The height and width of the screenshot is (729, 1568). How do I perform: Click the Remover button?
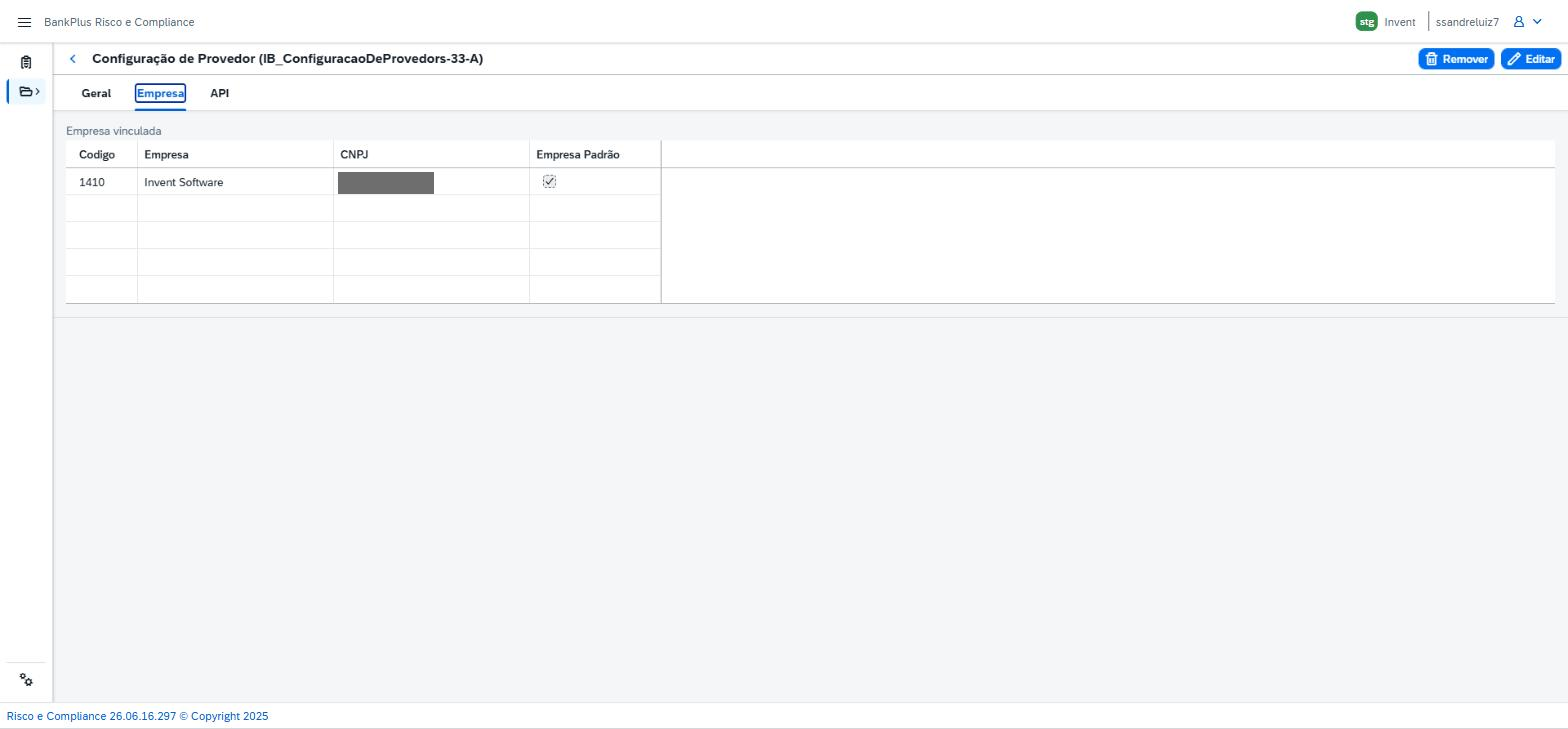[1456, 59]
